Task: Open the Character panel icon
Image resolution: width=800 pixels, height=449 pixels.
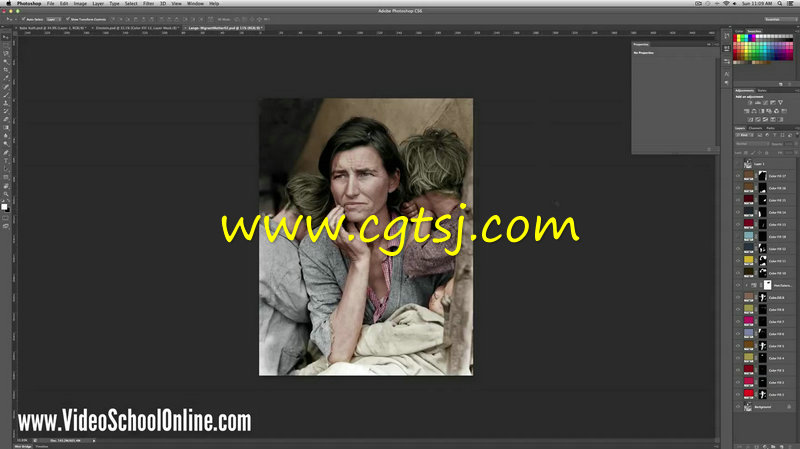Action: (727, 74)
